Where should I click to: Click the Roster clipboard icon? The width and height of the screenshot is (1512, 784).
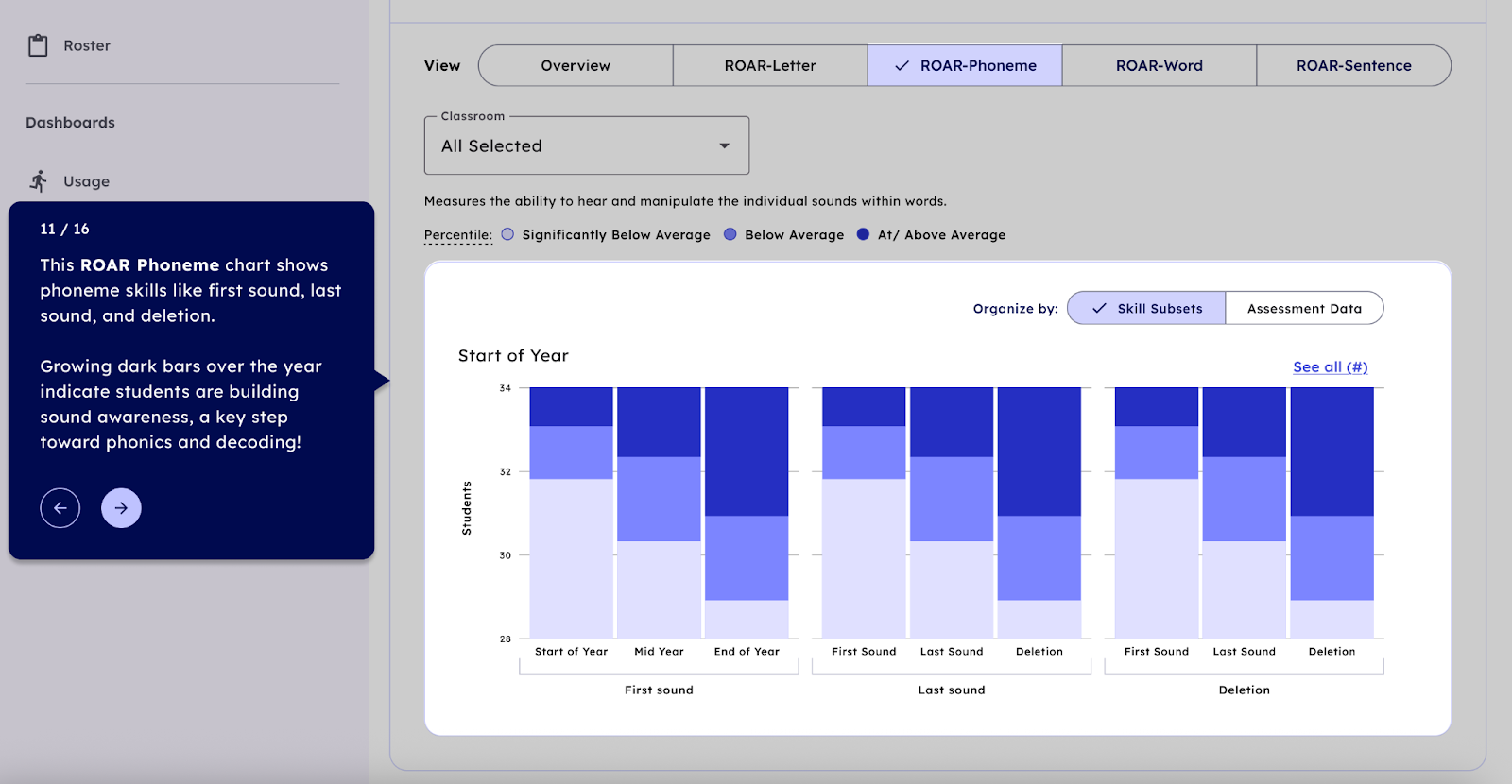click(x=38, y=45)
